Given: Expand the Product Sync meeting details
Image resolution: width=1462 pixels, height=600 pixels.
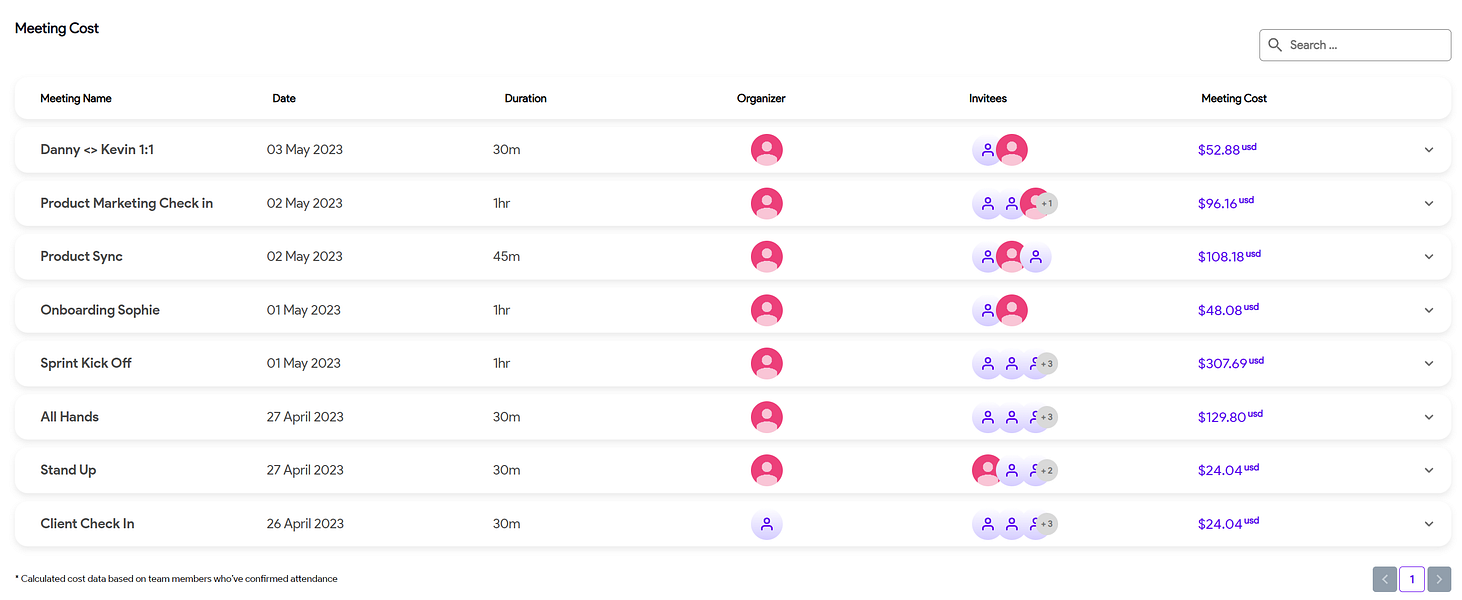Looking at the screenshot, I should (1429, 257).
